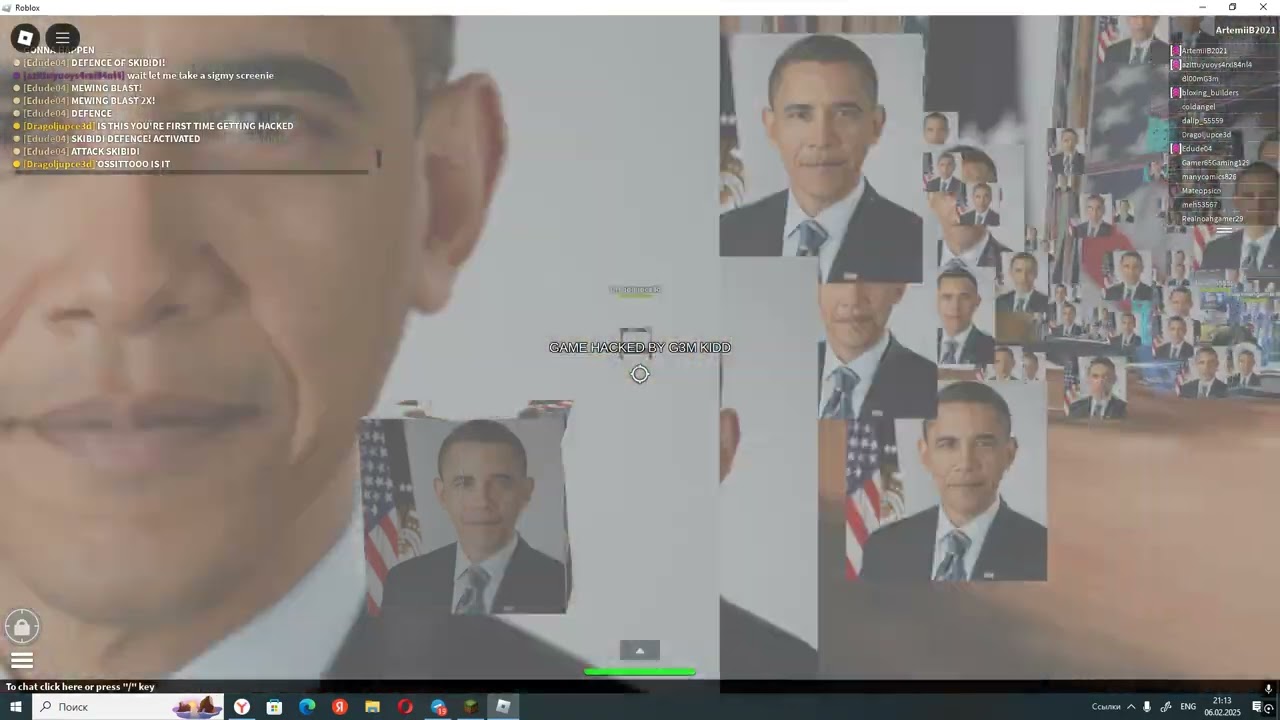Screen dimensions: 1280x720
Task: Toggle the chat window with the hamburger button
Action: click(x=62, y=38)
